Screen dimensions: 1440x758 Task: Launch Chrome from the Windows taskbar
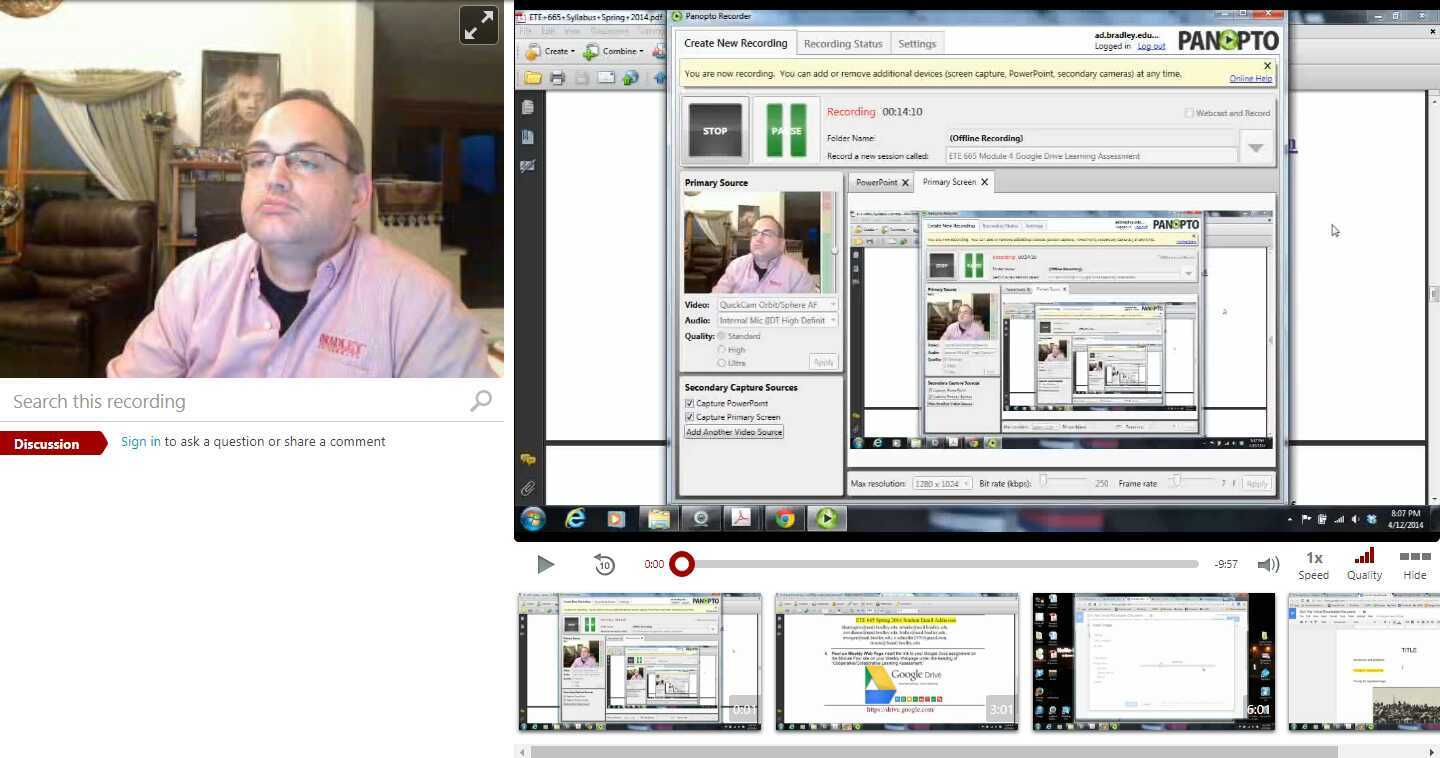click(784, 518)
